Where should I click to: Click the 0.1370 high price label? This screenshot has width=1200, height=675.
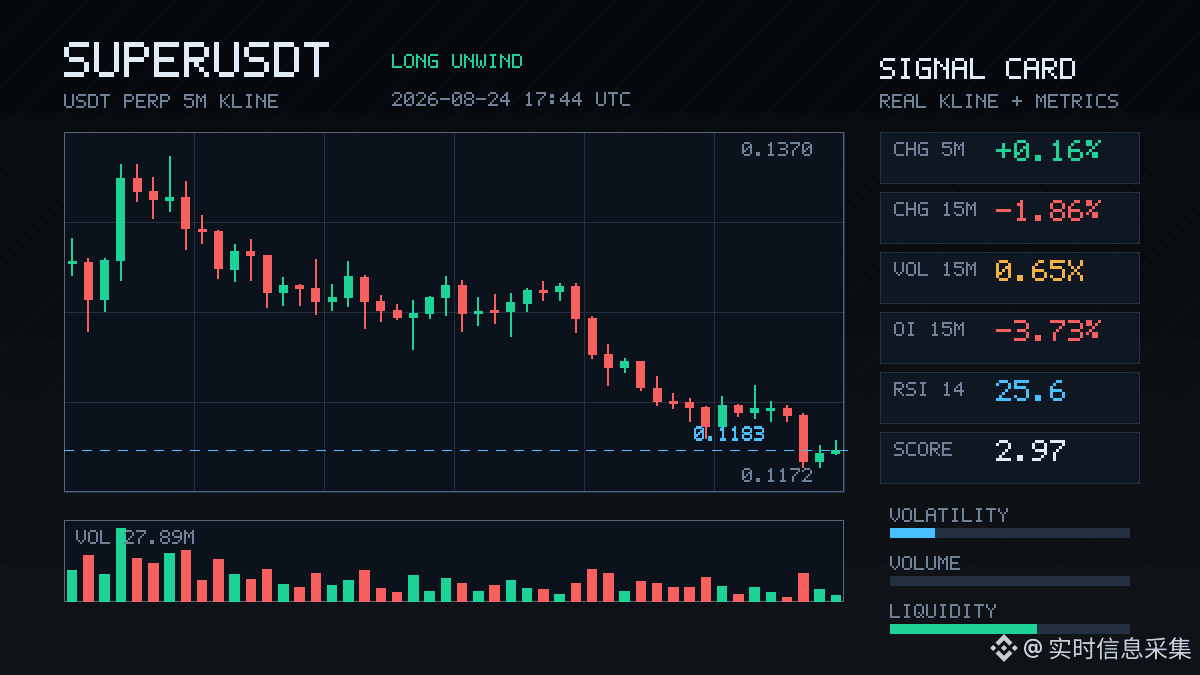pyautogui.click(x=776, y=149)
